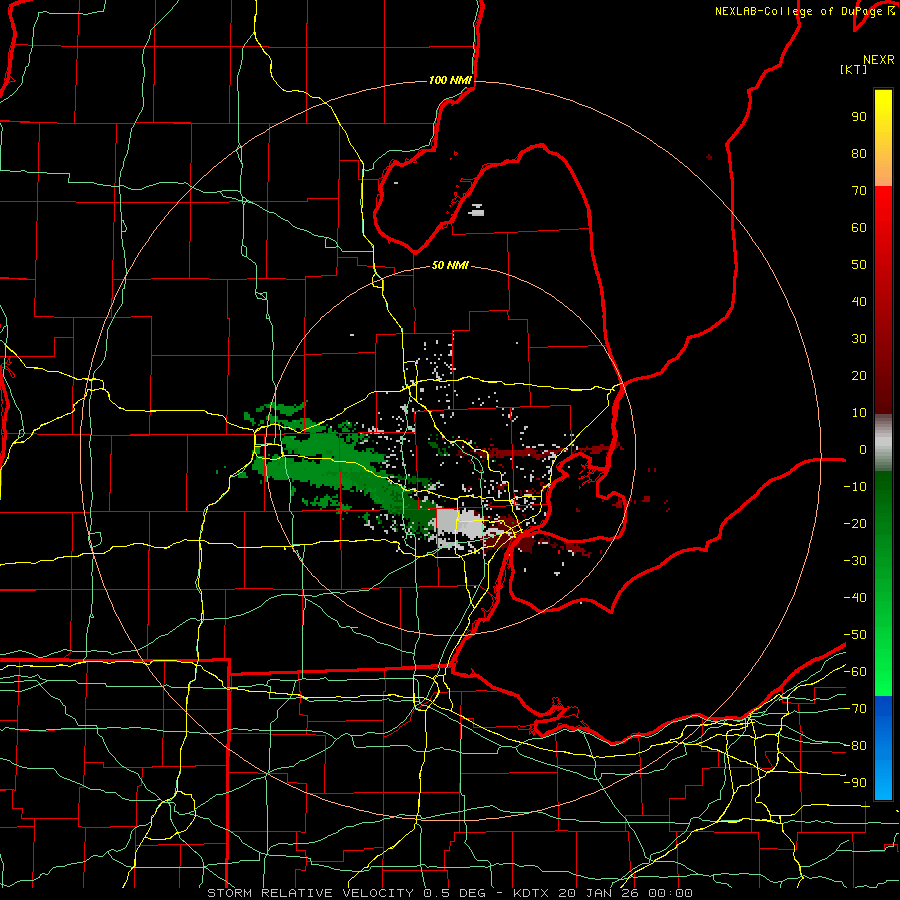
Task: Click the -50 value on the velocity scale
Action: tap(855, 635)
